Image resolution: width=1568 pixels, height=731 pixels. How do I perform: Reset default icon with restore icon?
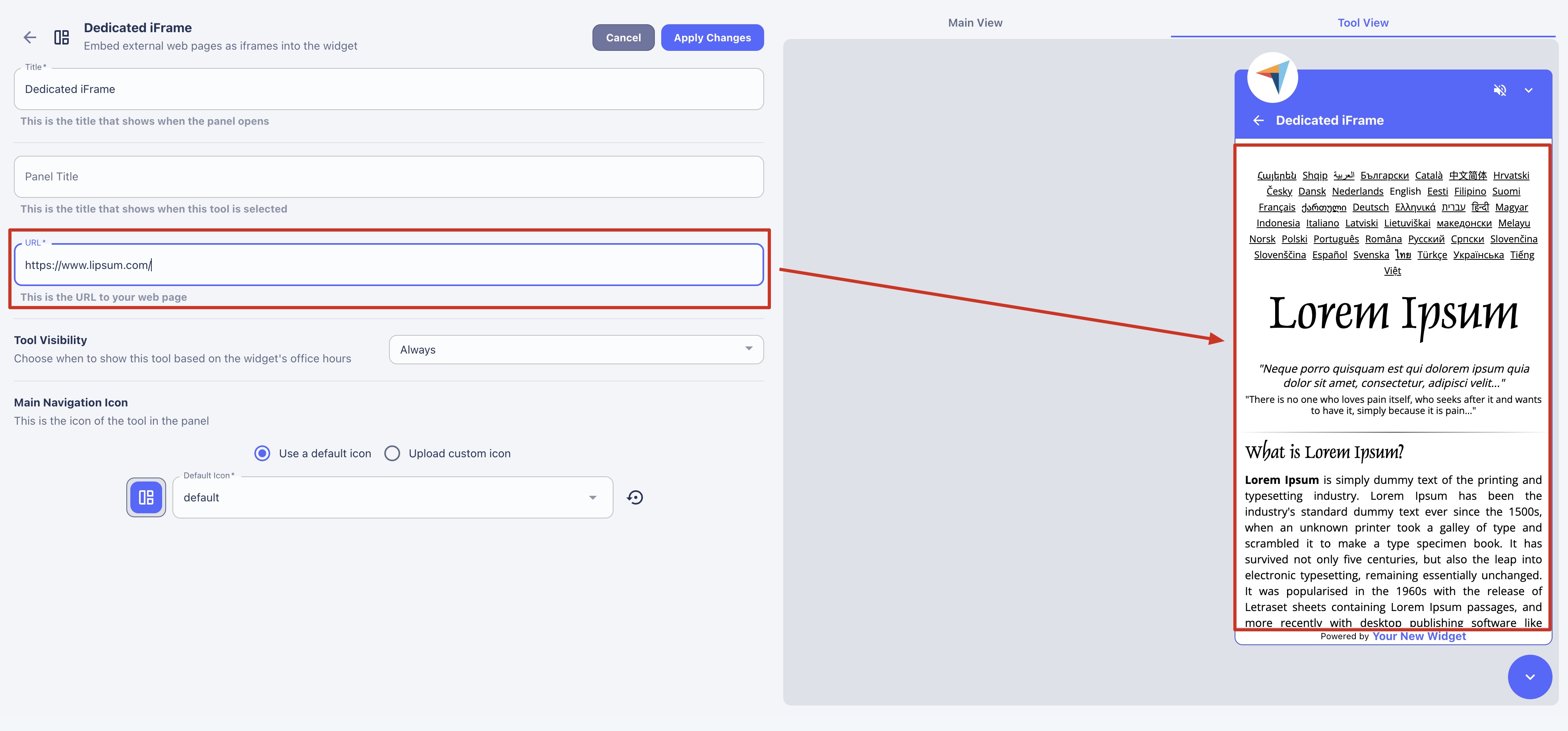(635, 497)
